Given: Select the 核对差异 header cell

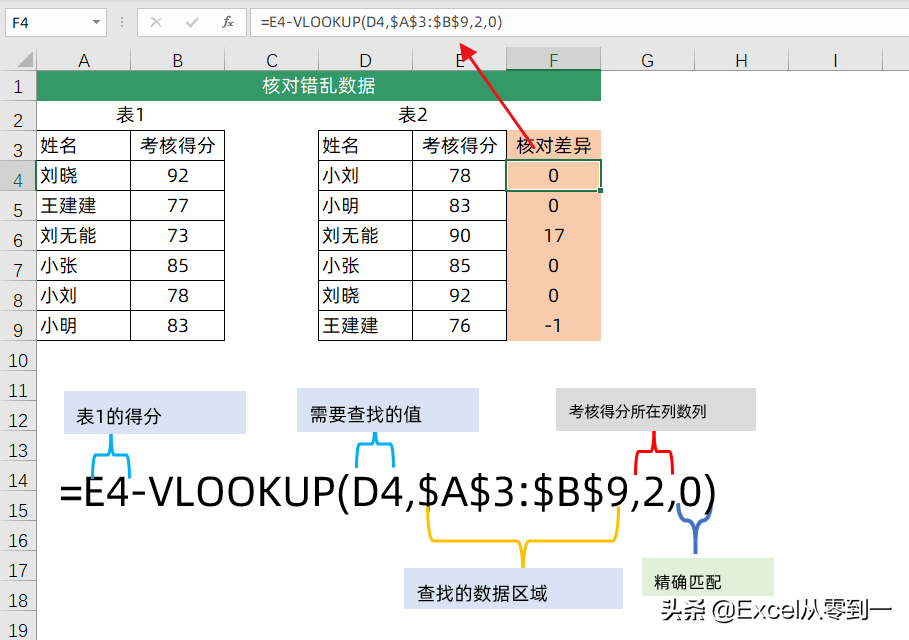Looking at the screenshot, I should pyautogui.click(x=553, y=146).
